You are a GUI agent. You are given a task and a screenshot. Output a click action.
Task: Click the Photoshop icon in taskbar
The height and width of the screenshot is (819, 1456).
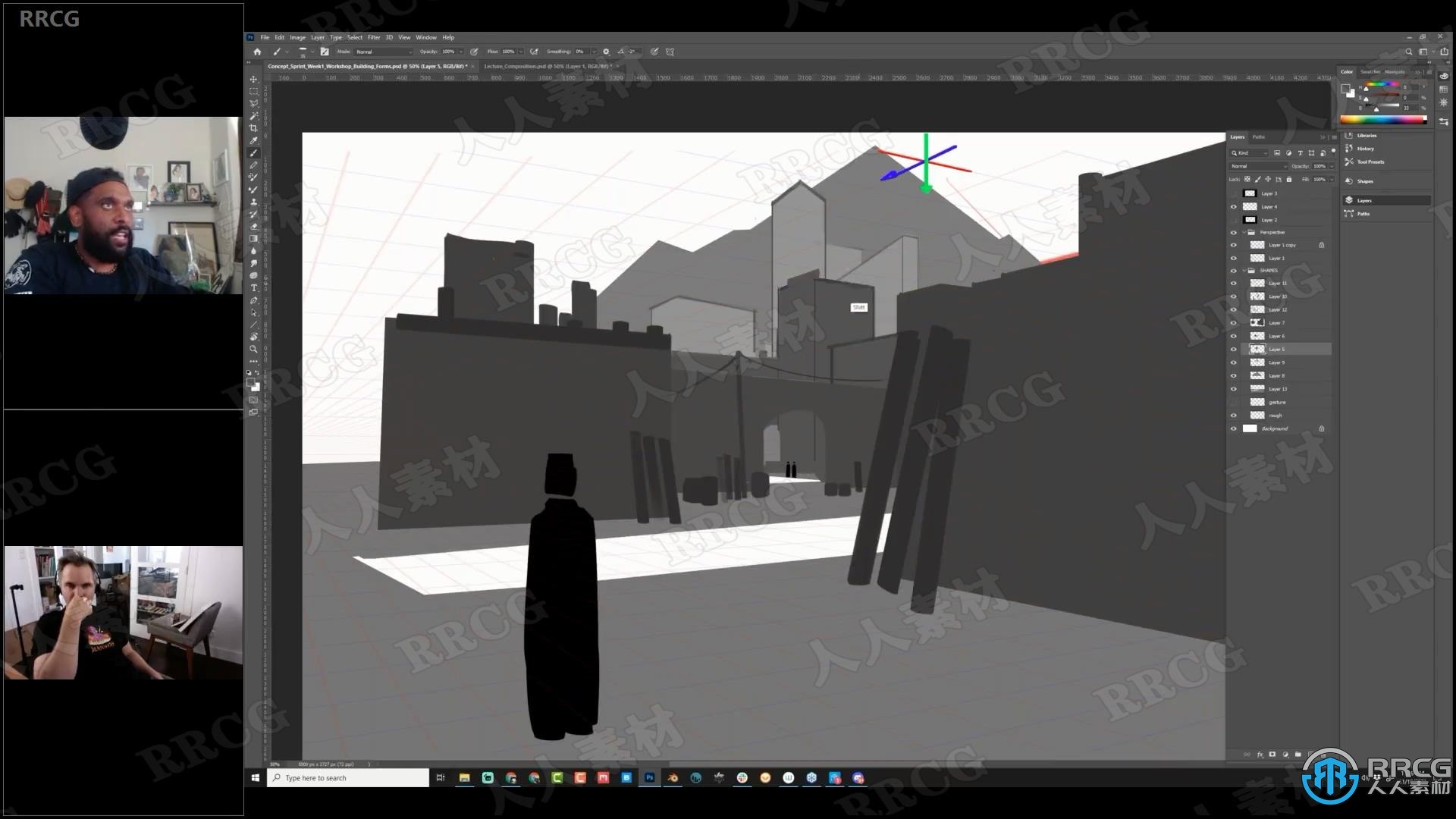click(x=649, y=778)
